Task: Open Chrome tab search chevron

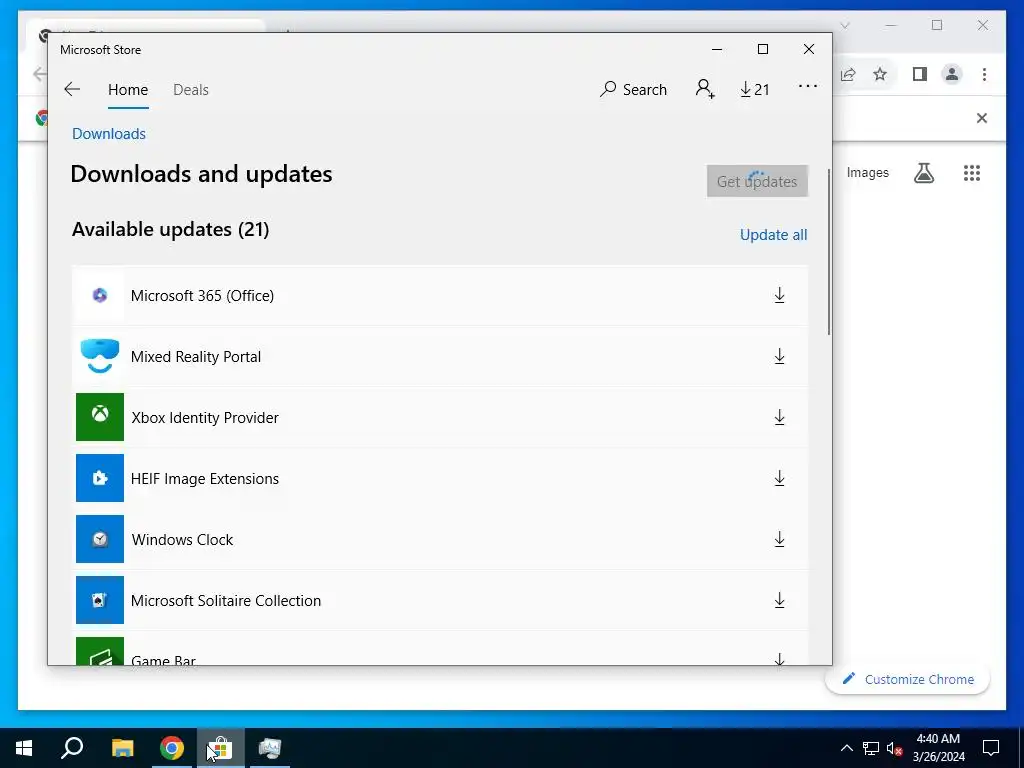Action: click(x=844, y=25)
